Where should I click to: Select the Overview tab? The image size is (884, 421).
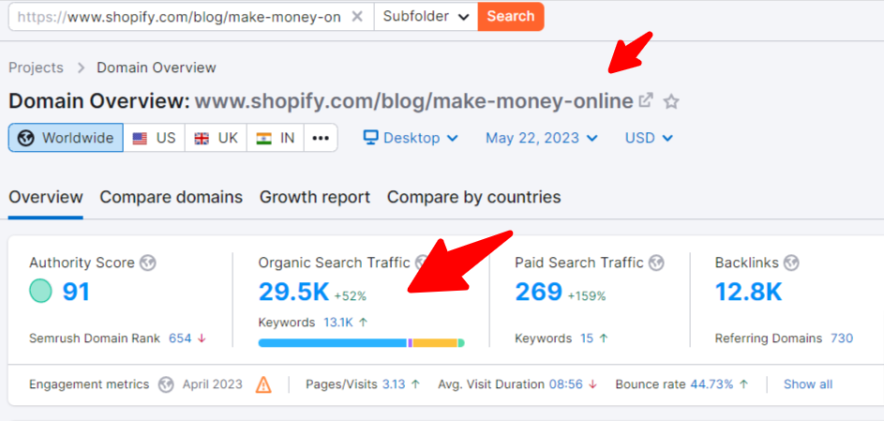(x=46, y=197)
